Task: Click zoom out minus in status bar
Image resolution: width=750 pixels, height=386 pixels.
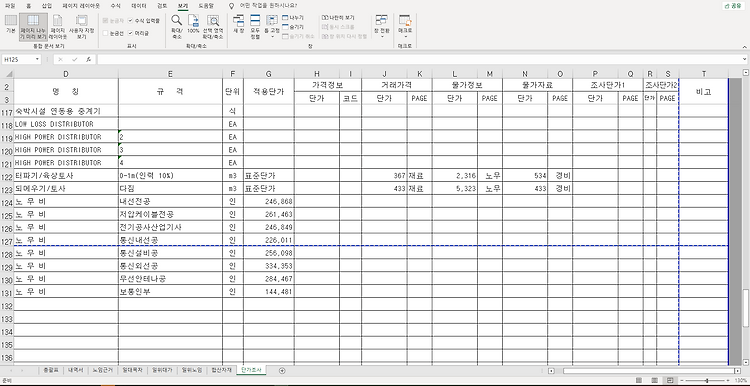Action: click(x=682, y=380)
